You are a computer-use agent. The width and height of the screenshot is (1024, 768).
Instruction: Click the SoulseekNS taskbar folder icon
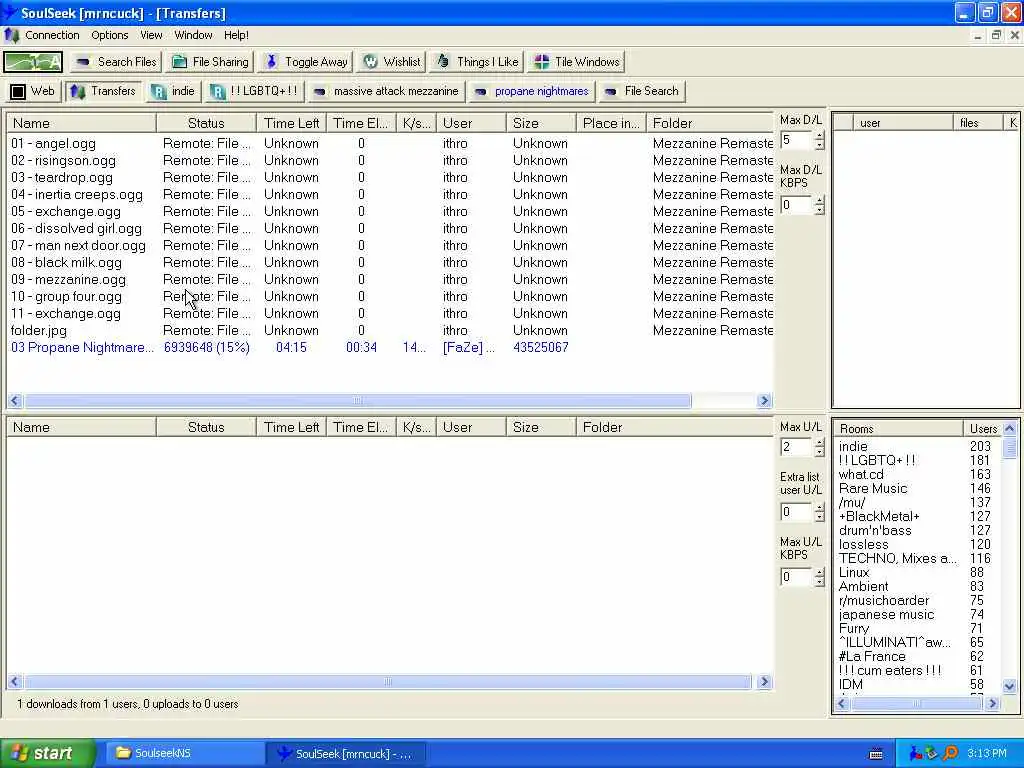(x=123, y=753)
